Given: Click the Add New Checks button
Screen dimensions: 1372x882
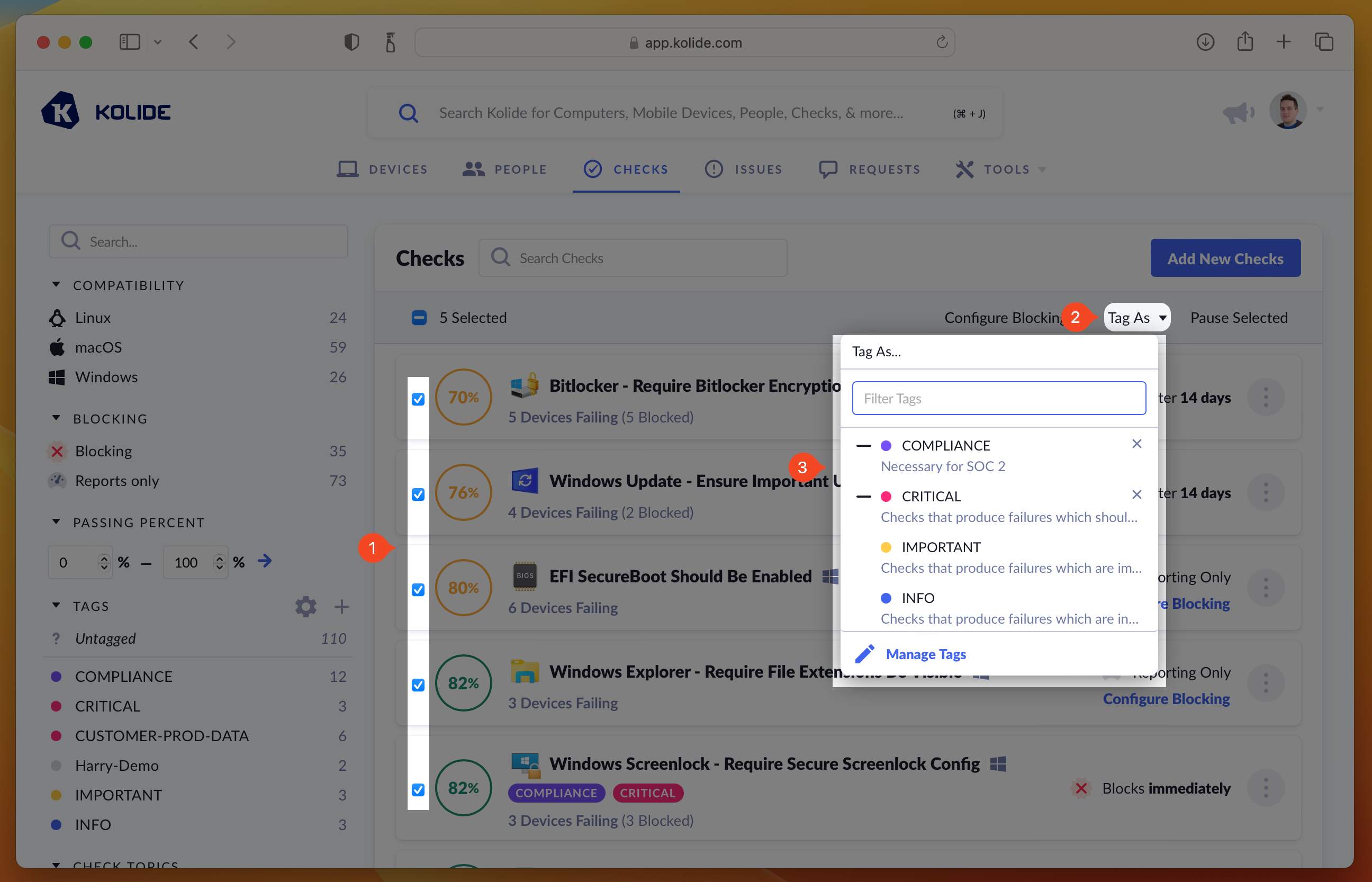Looking at the screenshot, I should pyautogui.click(x=1225, y=258).
